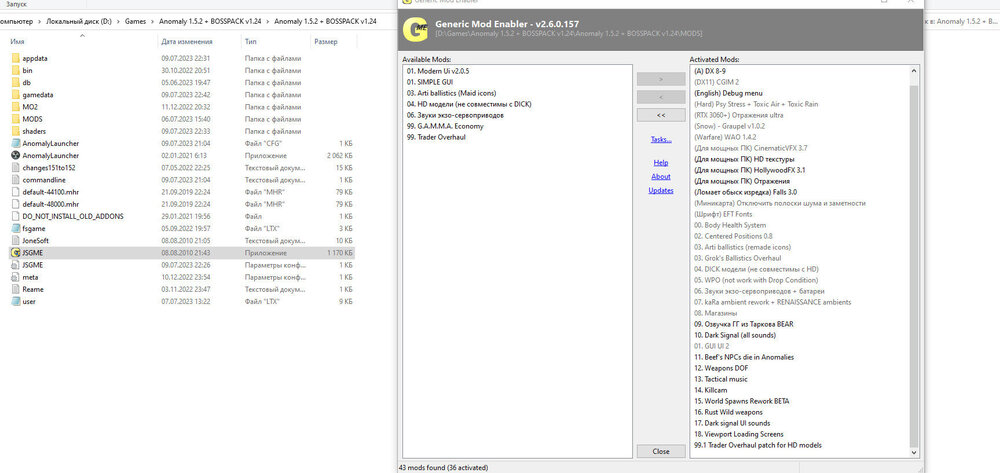Screen dimensions: 1000x473
Task: Select 99. Trader Overhaul available mod
Action: (436, 137)
